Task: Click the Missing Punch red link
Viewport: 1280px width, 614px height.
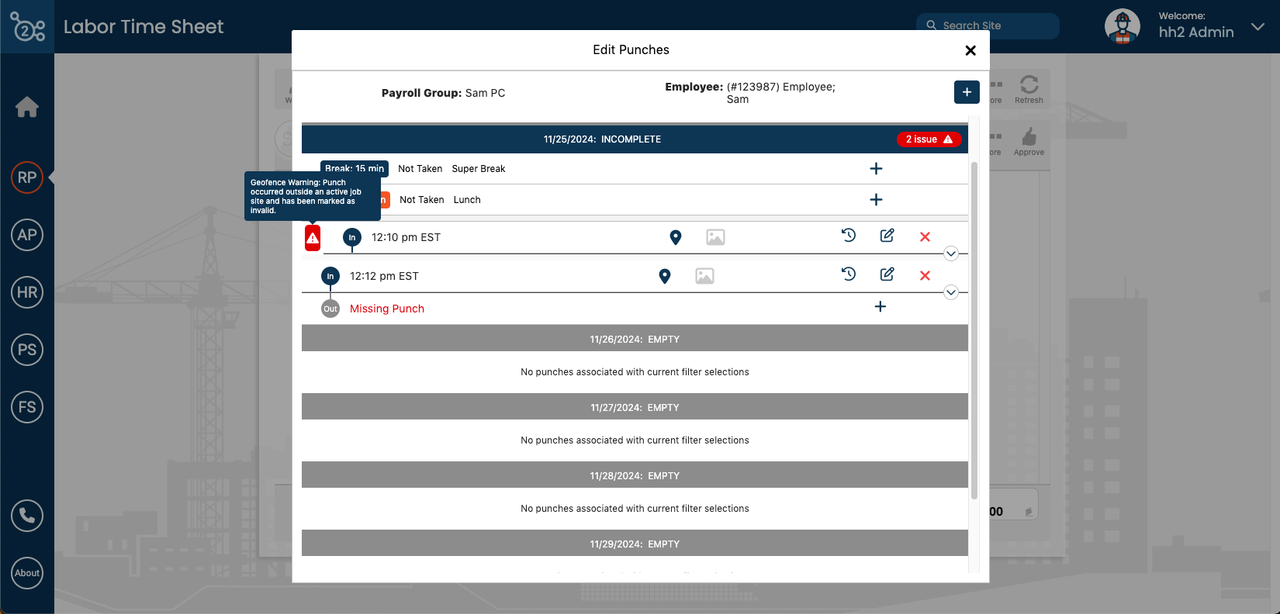Action: 386,308
